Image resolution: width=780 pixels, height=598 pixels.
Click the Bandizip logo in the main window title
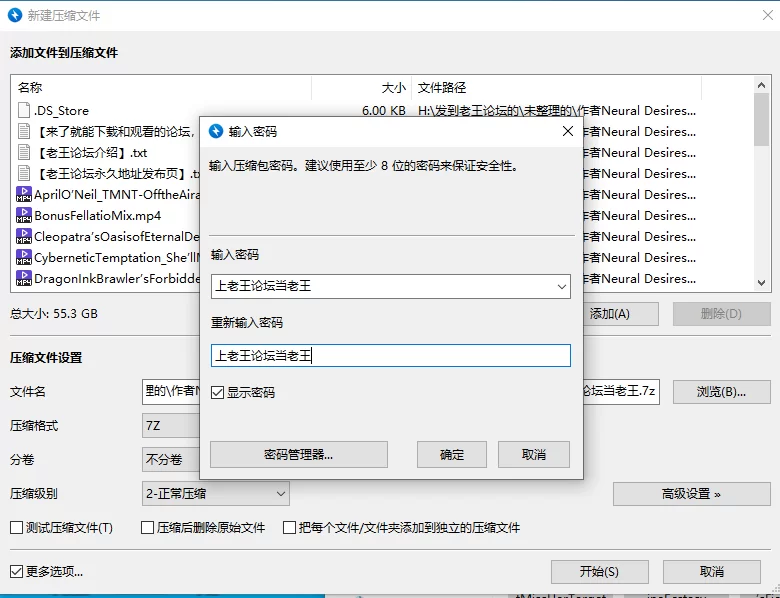coord(15,15)
